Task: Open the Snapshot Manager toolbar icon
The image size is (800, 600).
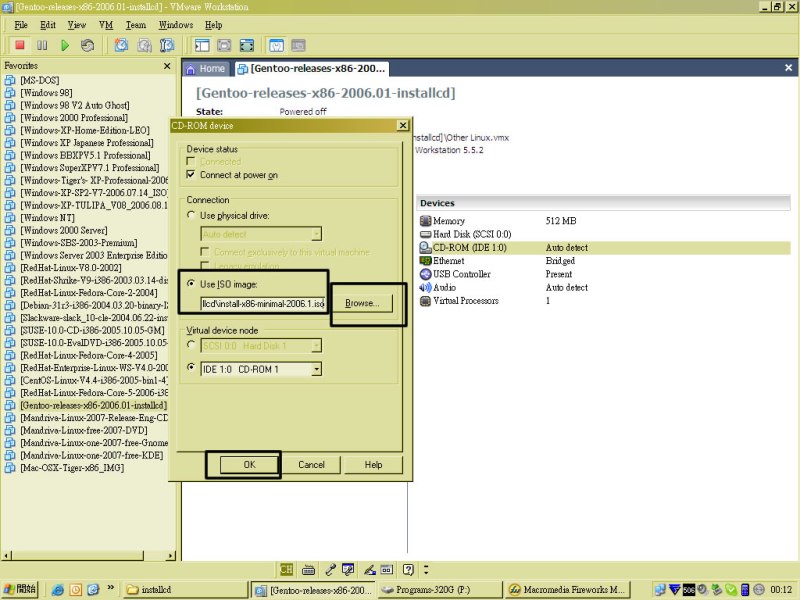Action: pos(167,45)
